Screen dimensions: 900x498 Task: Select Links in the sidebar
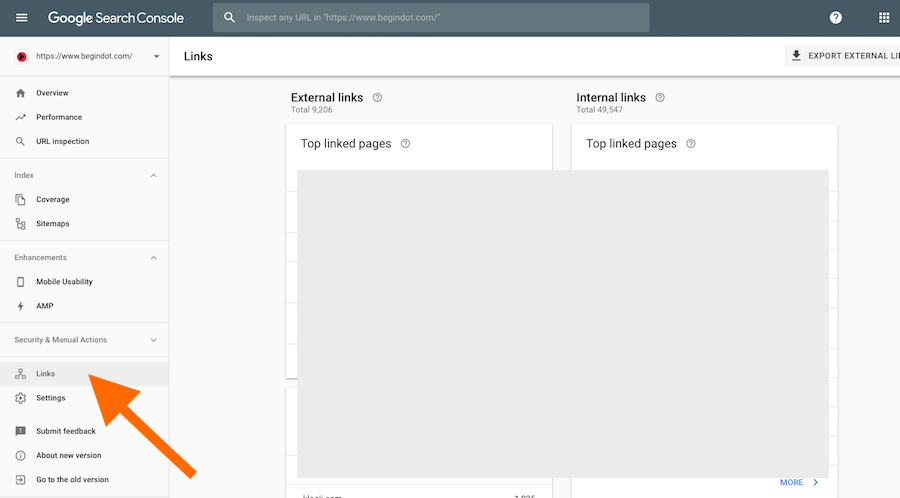(x=84, y=374)
